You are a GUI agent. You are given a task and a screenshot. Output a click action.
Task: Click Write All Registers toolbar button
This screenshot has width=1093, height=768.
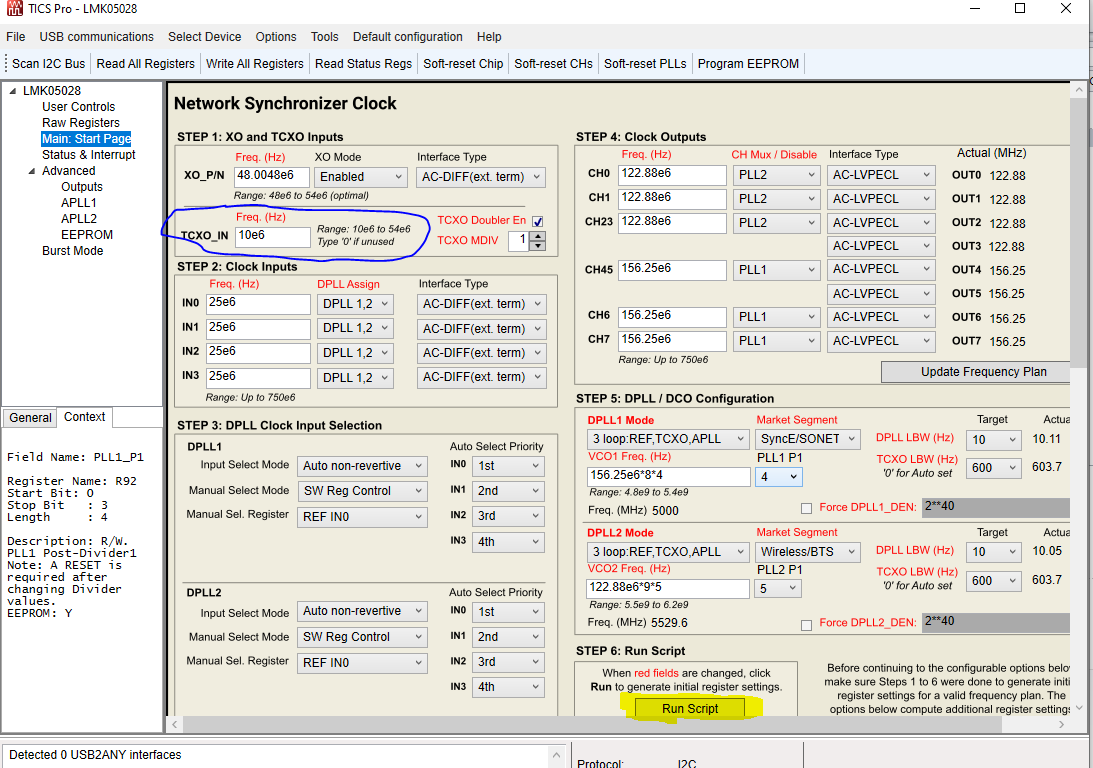[254, 63]
